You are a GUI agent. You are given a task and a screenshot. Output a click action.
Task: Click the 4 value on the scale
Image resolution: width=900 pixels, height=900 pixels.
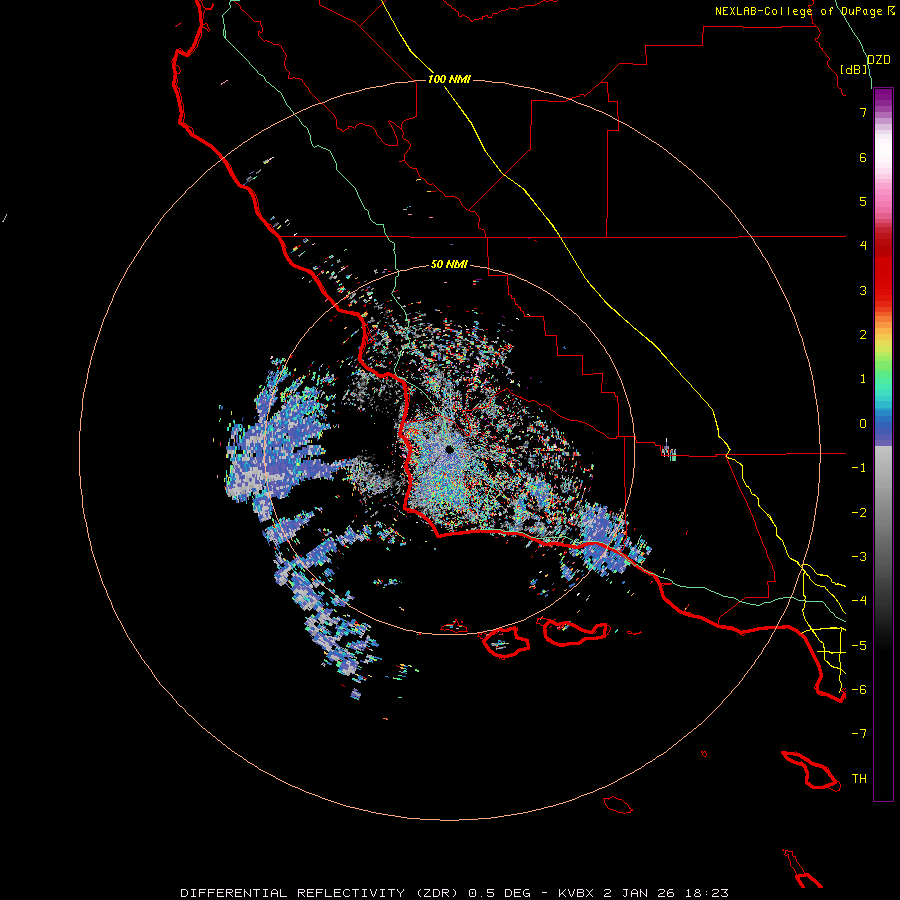pyautogui.click(x=863, y=246)
